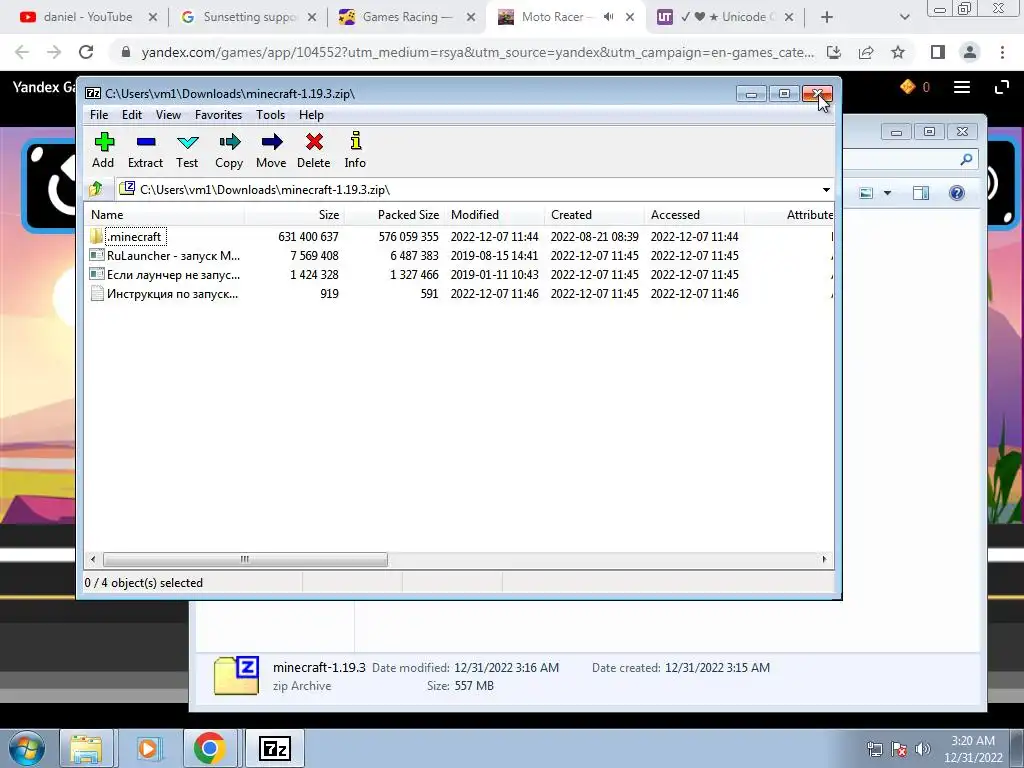Open the Info properties icon
This screenshot has width=1024, height=768.
point(355,150)
